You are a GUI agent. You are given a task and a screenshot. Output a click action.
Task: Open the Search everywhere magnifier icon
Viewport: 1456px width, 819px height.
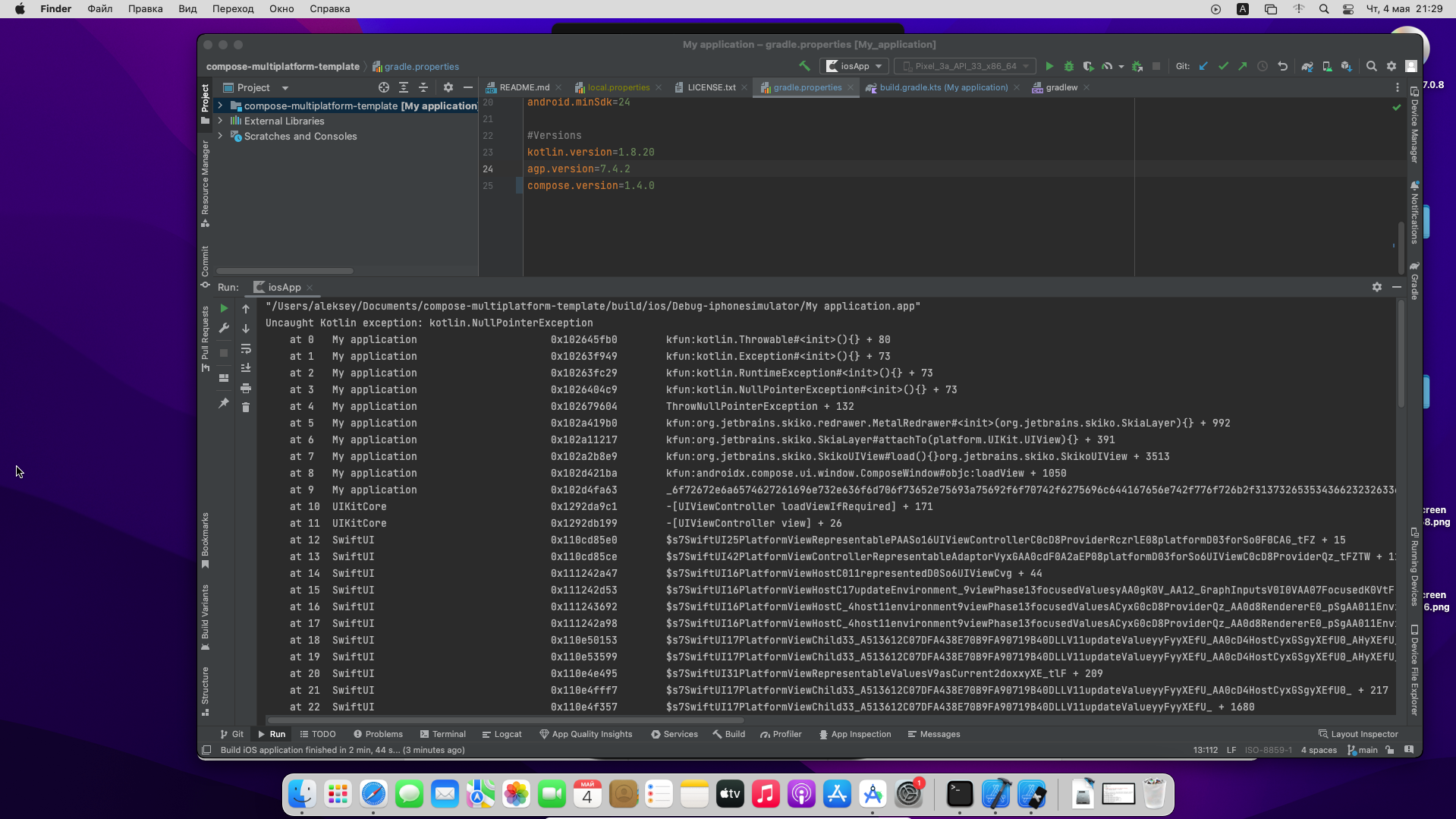[1372, 66]
